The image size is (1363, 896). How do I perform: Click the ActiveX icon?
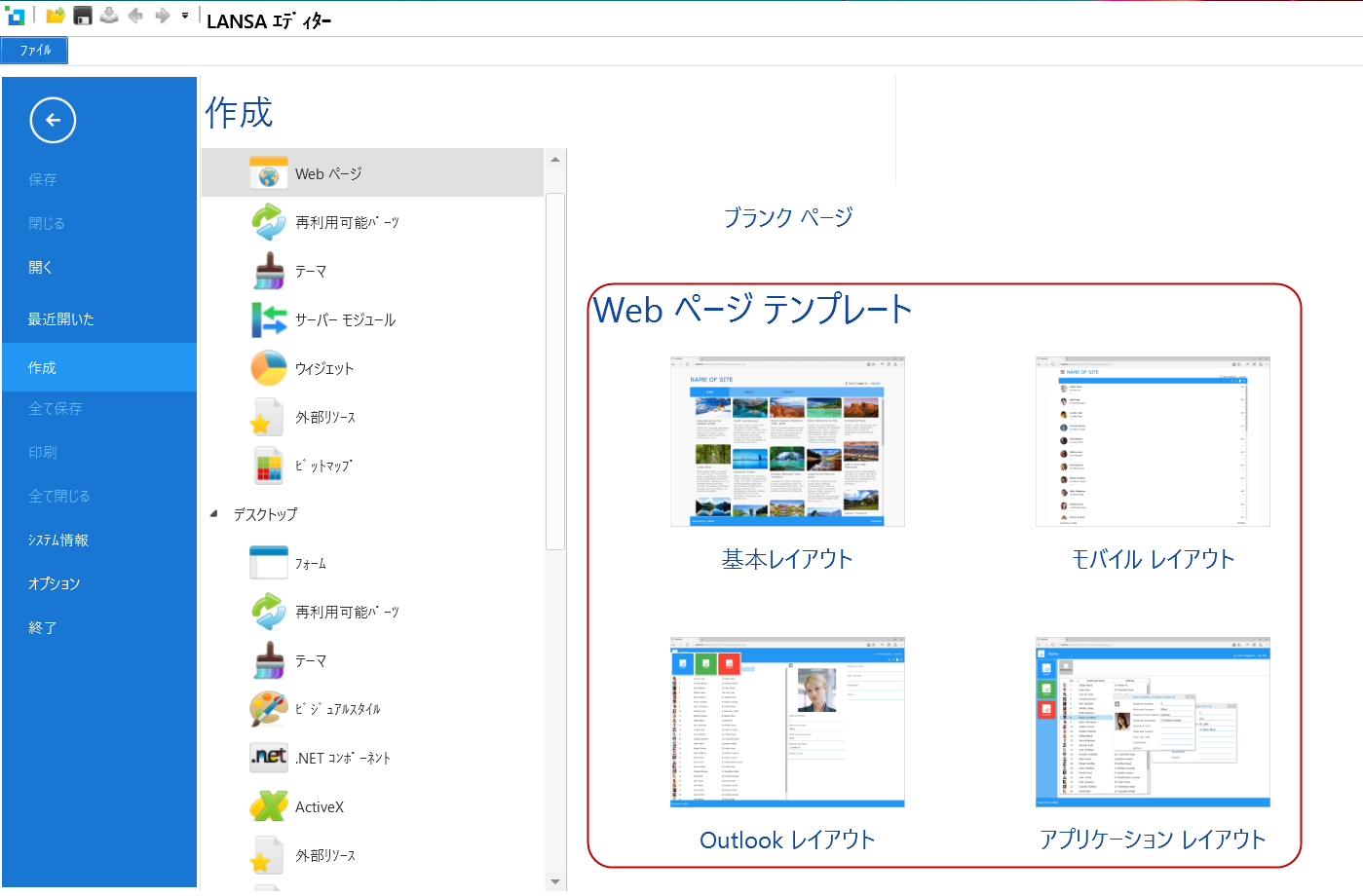(x=269, y=806)
